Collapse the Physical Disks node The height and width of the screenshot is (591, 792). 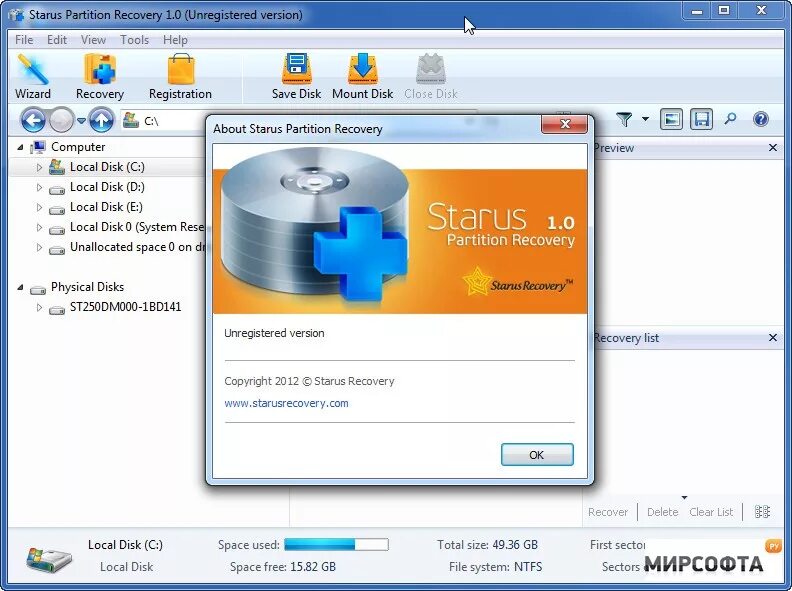20,287
